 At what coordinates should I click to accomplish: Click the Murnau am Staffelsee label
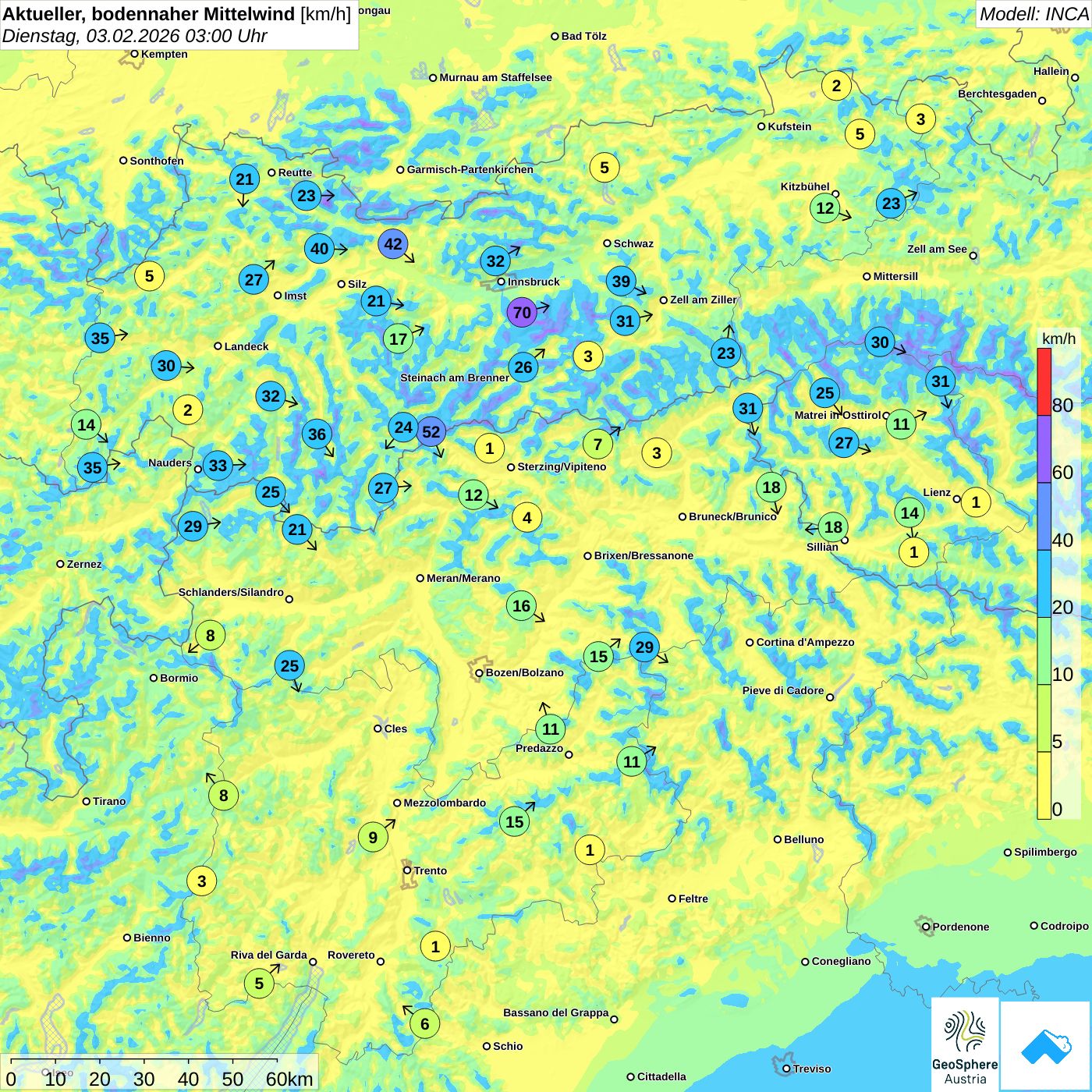[495, 77]
